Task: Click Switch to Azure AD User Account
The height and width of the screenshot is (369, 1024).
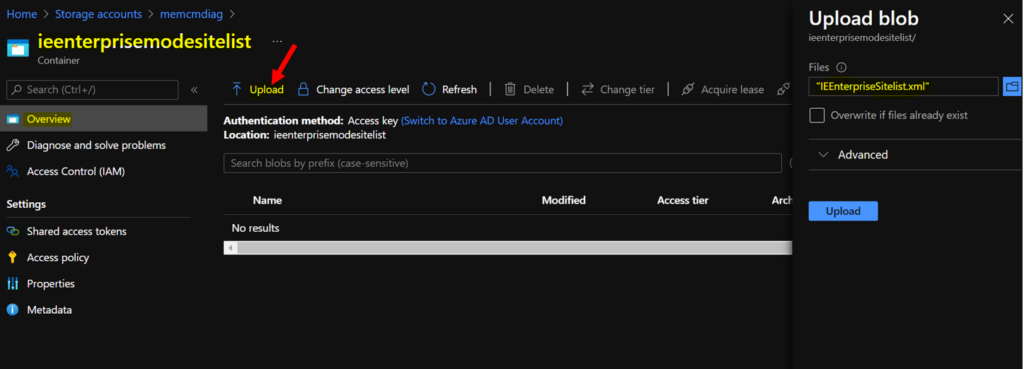Action: pyautogui.click(x=481, y=121)
